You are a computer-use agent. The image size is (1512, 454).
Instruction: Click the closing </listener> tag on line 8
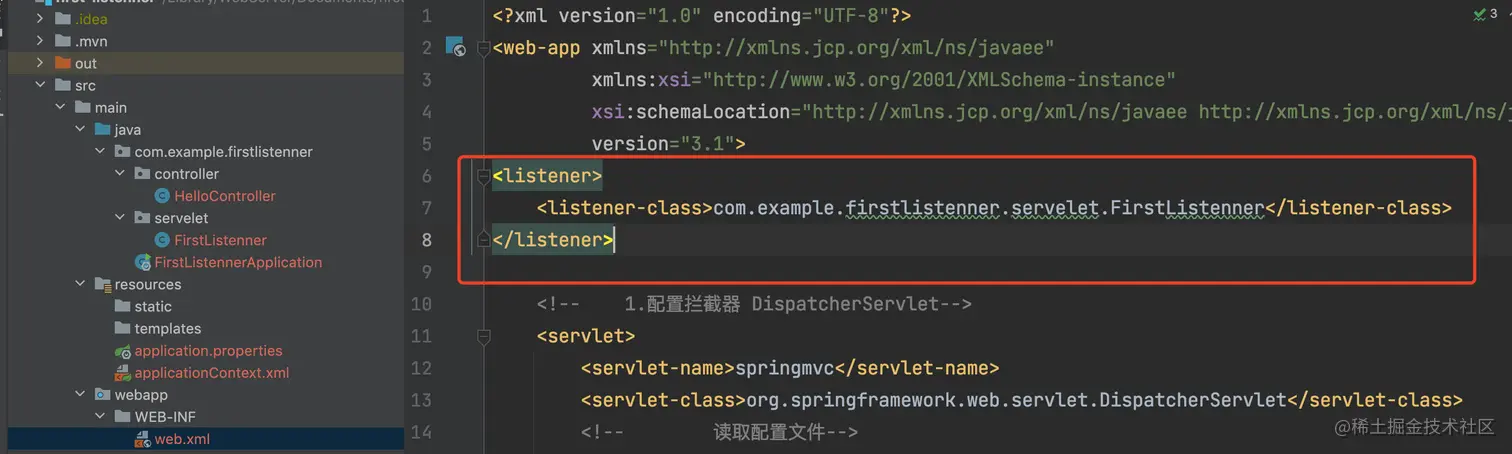(x=553, y=240)
